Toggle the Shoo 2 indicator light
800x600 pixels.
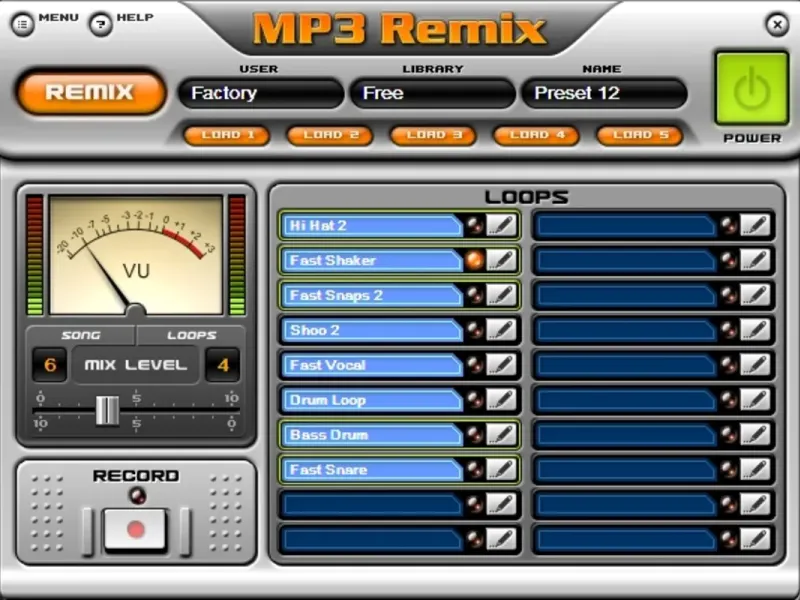pos(474,330)
